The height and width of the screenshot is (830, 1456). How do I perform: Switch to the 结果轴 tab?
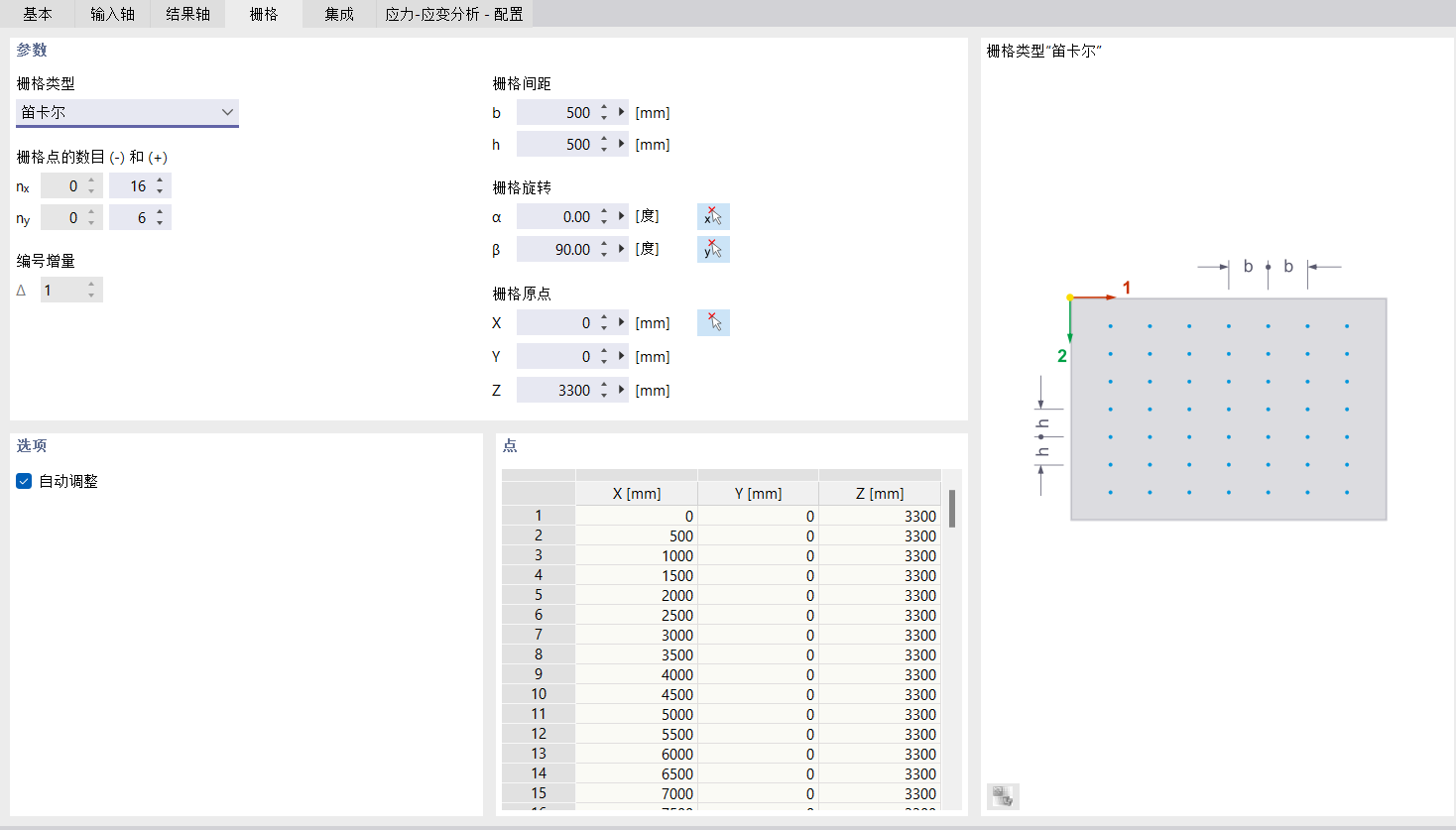[187, 14]
